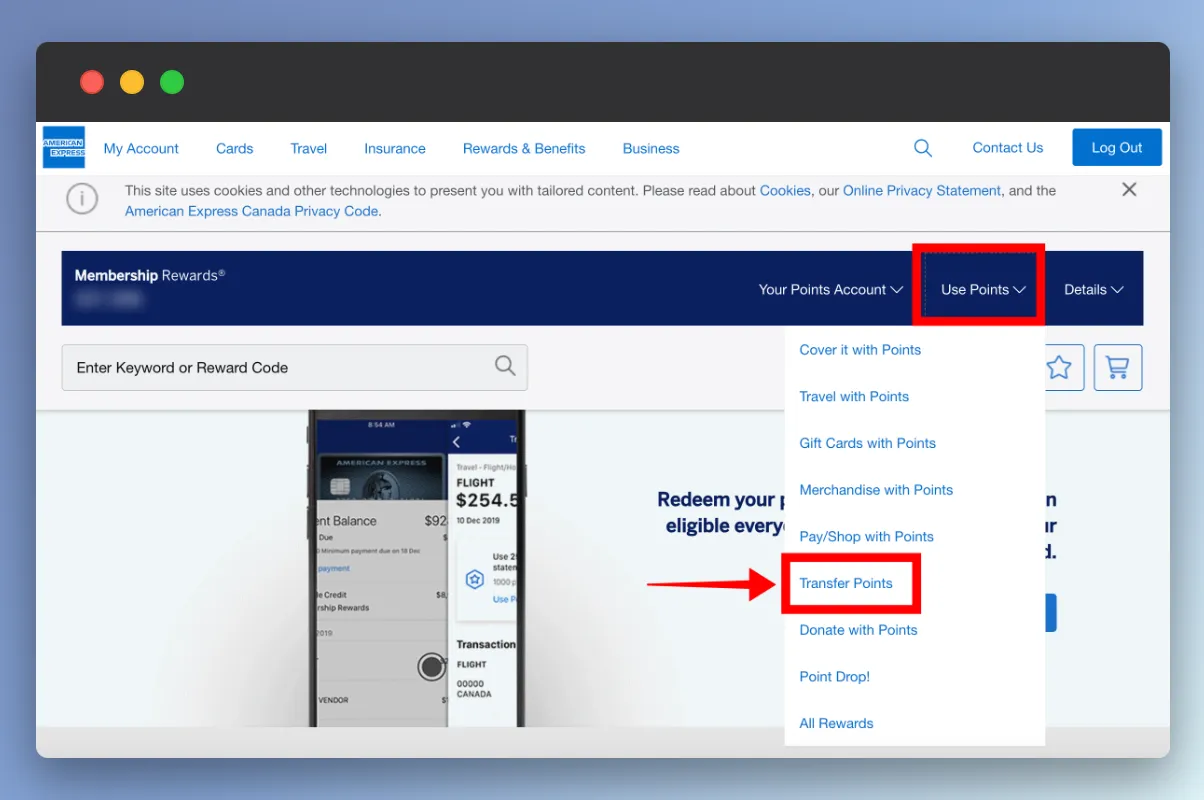Select Merchandise with Points
Image resolution: width=1204 pixels, height=800 pixels.
coord(876,490)
